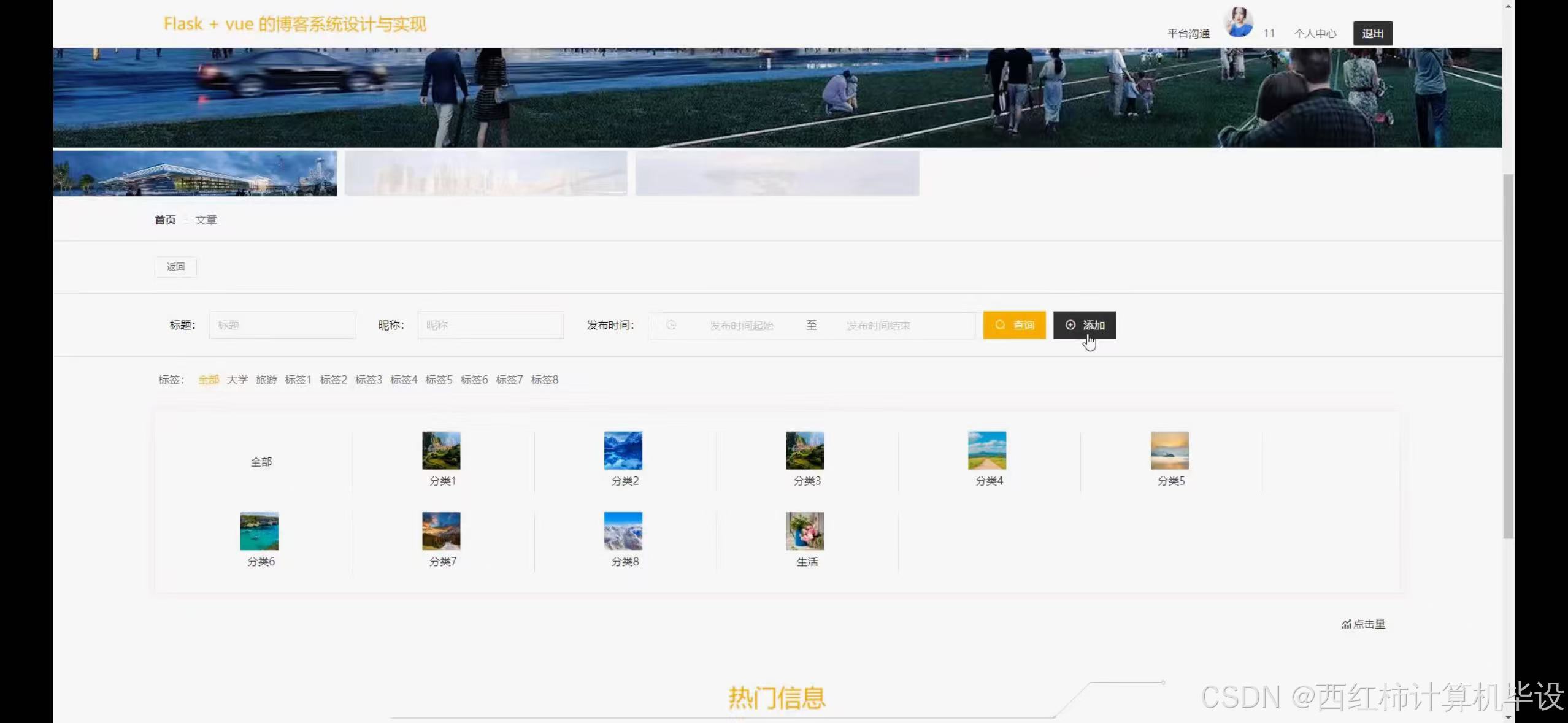Click the 分类1 category image
Viewport: 1568px width, 723px height.
[x=441, y=450]
